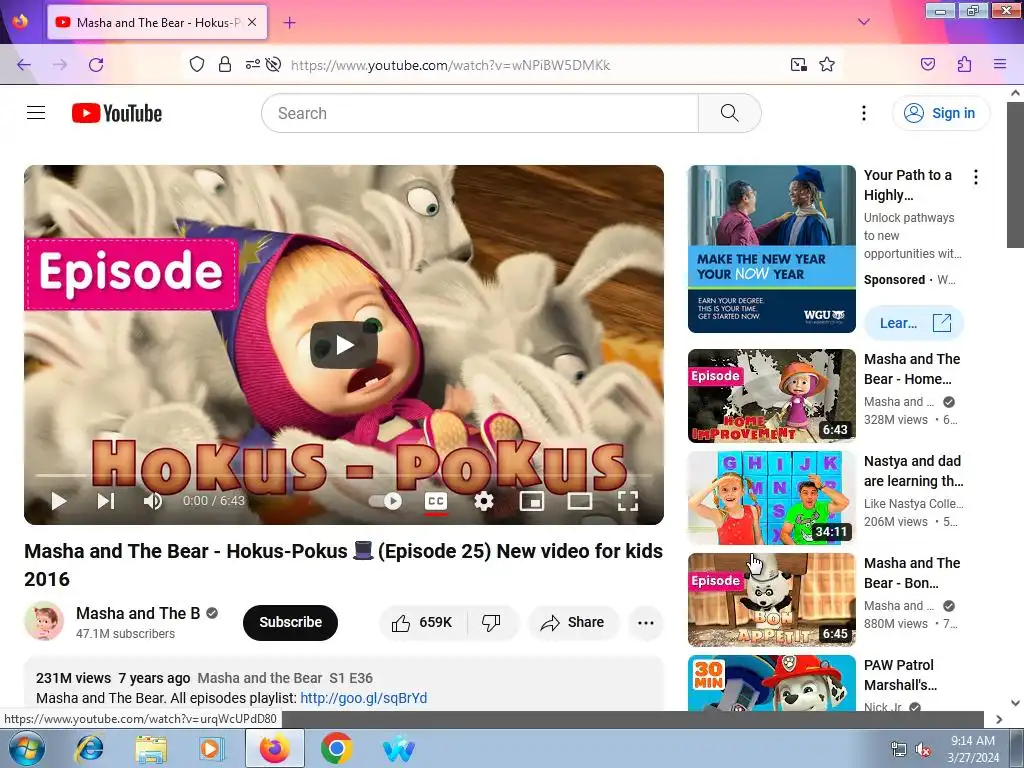This screenshot has height=768, width=1024.
Task: Go back to previous page
Action: 24,65
